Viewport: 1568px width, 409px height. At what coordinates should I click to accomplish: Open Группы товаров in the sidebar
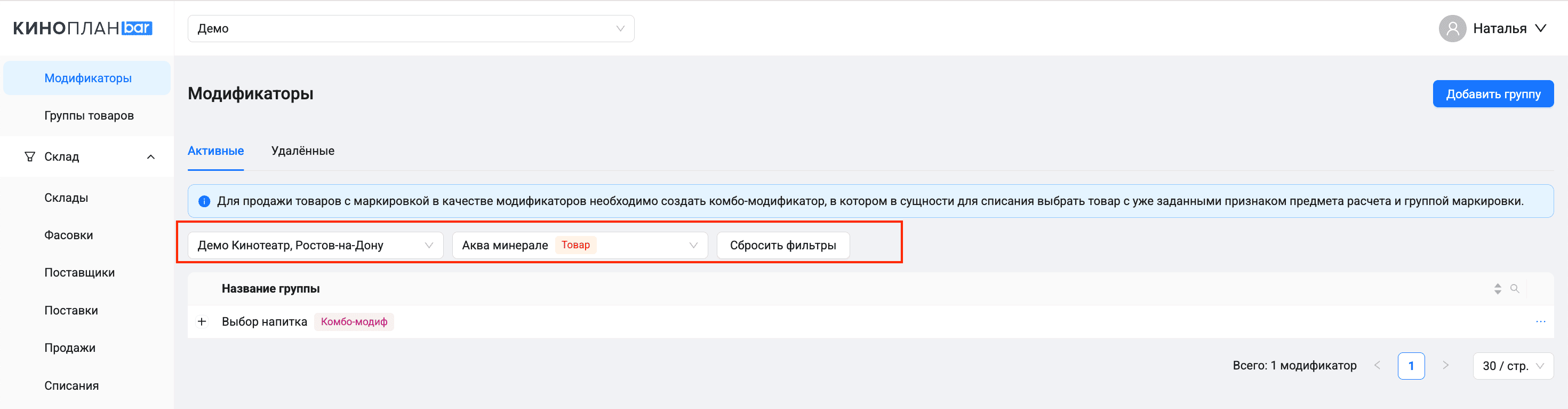click(89, 116)
